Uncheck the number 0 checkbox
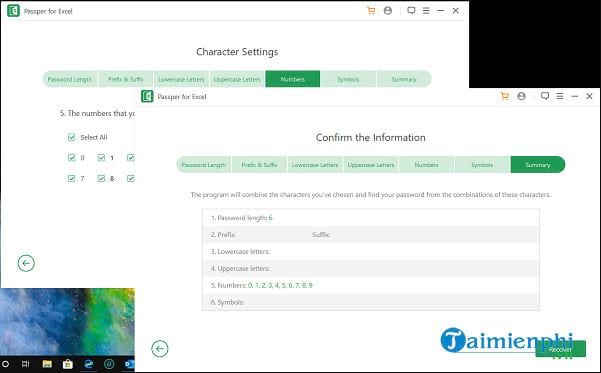The height and width of the screenshot is (373, 601). pyautogui.click(x=71, y=158)
